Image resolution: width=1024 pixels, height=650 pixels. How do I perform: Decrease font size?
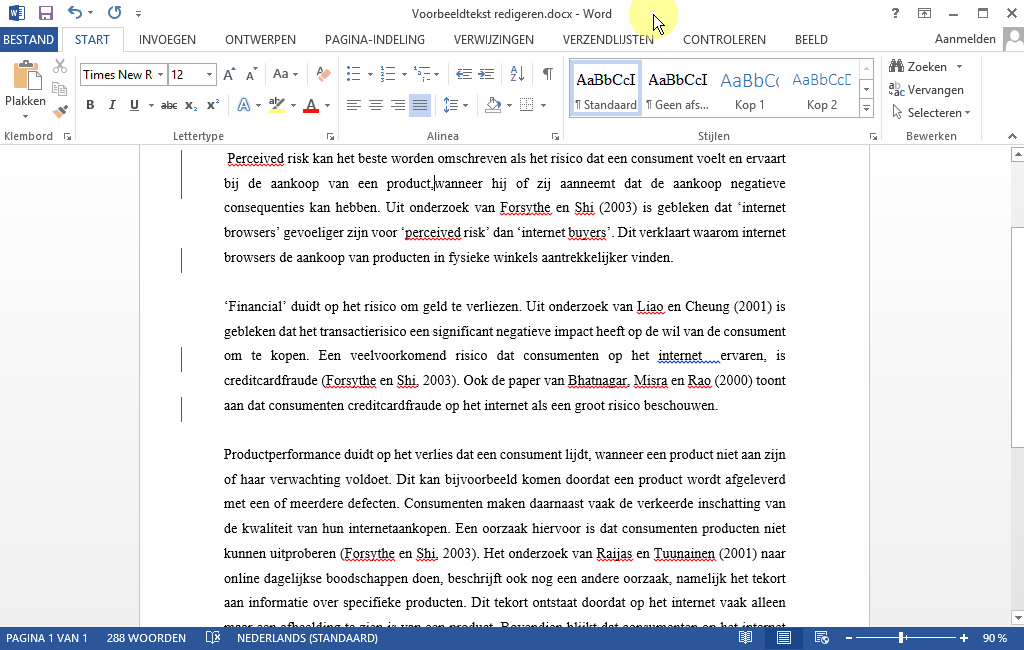click(x=251, y=74)
